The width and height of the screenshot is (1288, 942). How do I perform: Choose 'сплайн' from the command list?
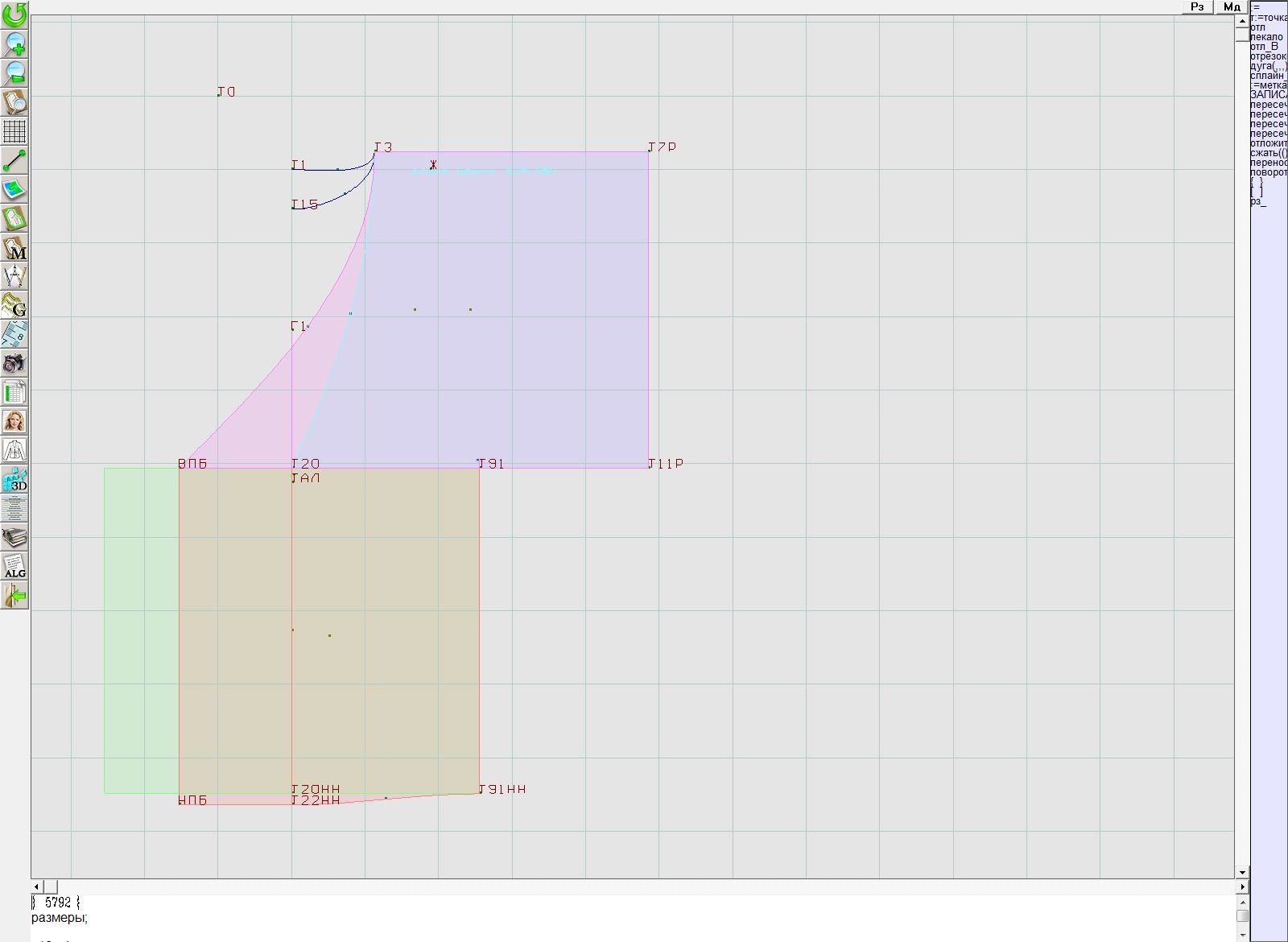[1267, 76]
